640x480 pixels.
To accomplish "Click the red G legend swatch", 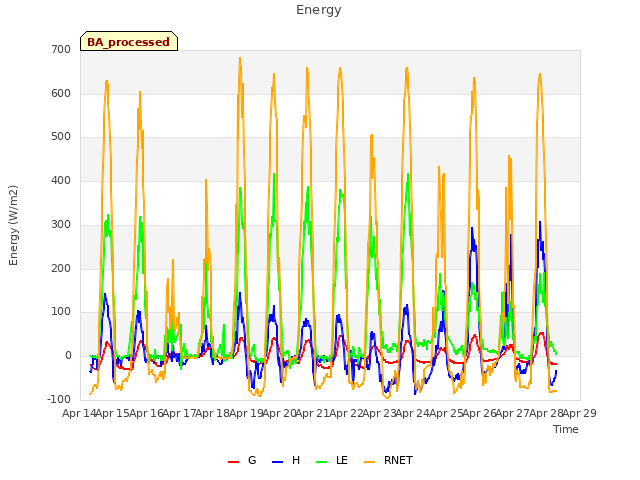I will point(233,461).
